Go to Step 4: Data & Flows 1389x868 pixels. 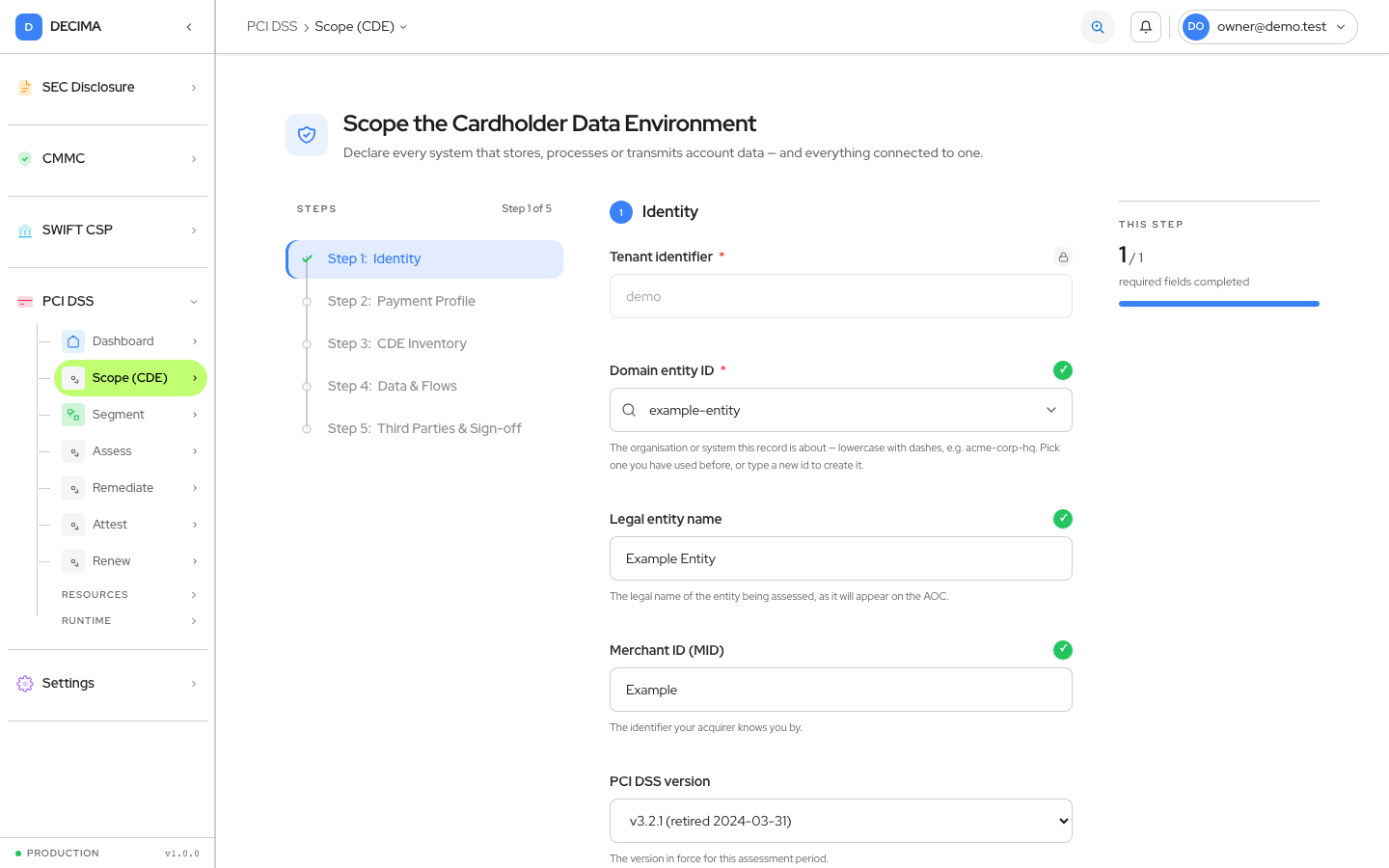[424, 387]
